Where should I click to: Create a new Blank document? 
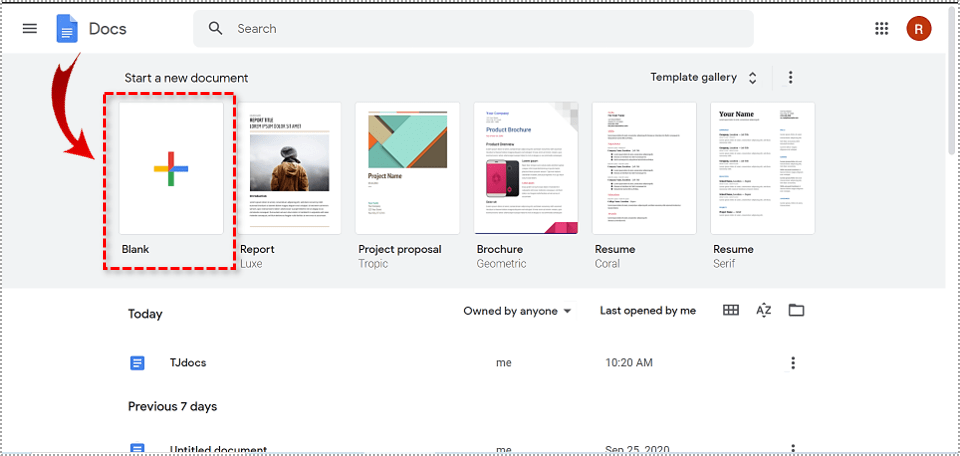click(171, 168)
